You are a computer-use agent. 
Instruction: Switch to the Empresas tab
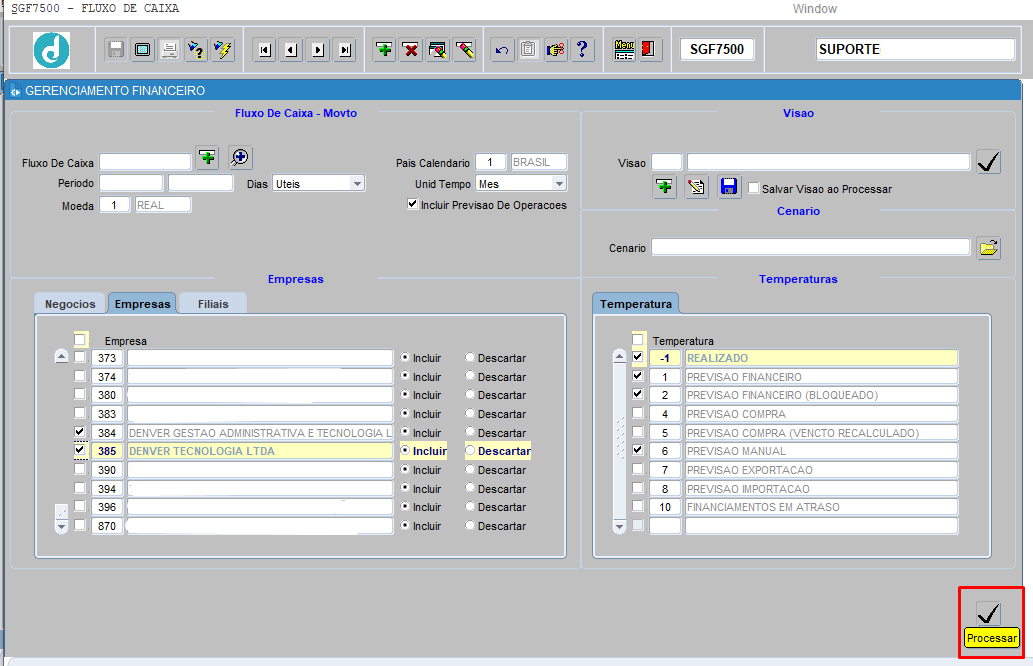click(x=142, y=304)
